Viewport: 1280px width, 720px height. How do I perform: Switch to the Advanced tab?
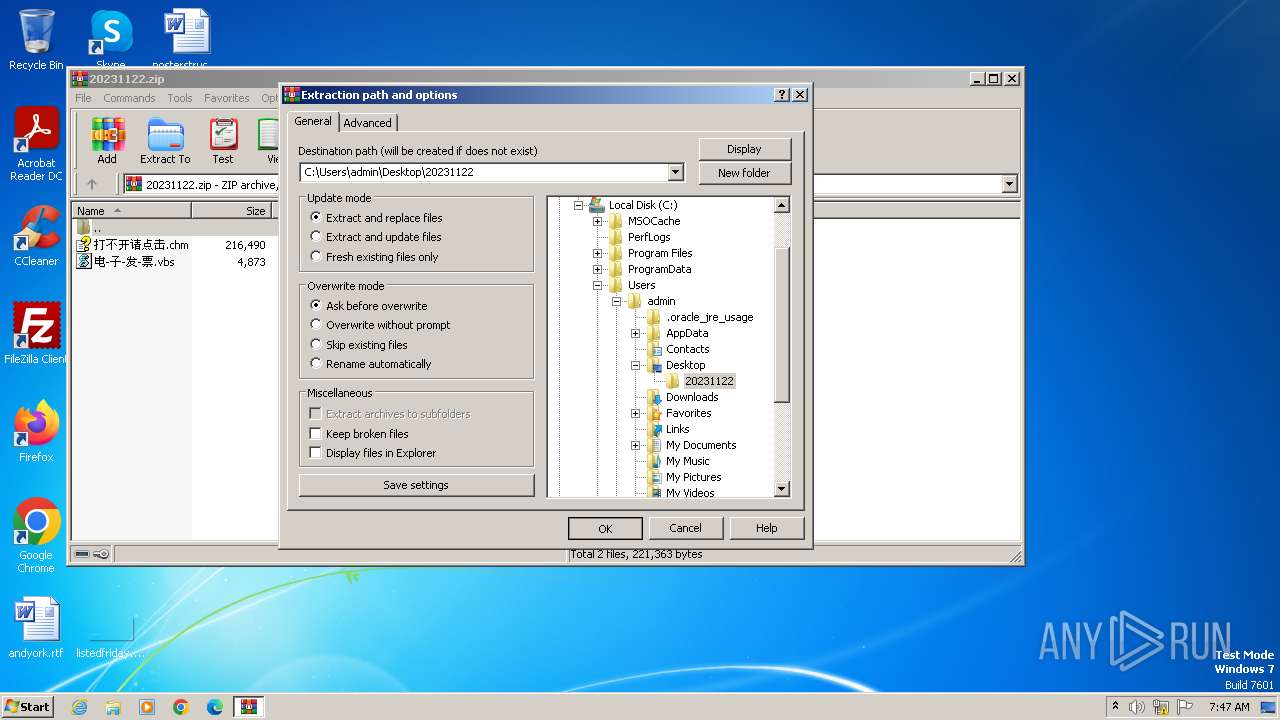(368, 123)
